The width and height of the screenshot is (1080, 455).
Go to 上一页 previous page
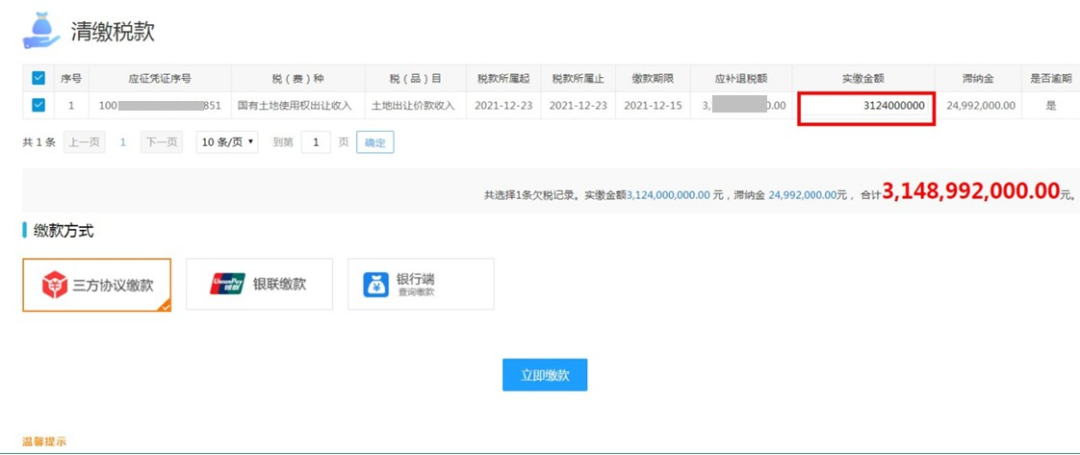coord(85,142)
